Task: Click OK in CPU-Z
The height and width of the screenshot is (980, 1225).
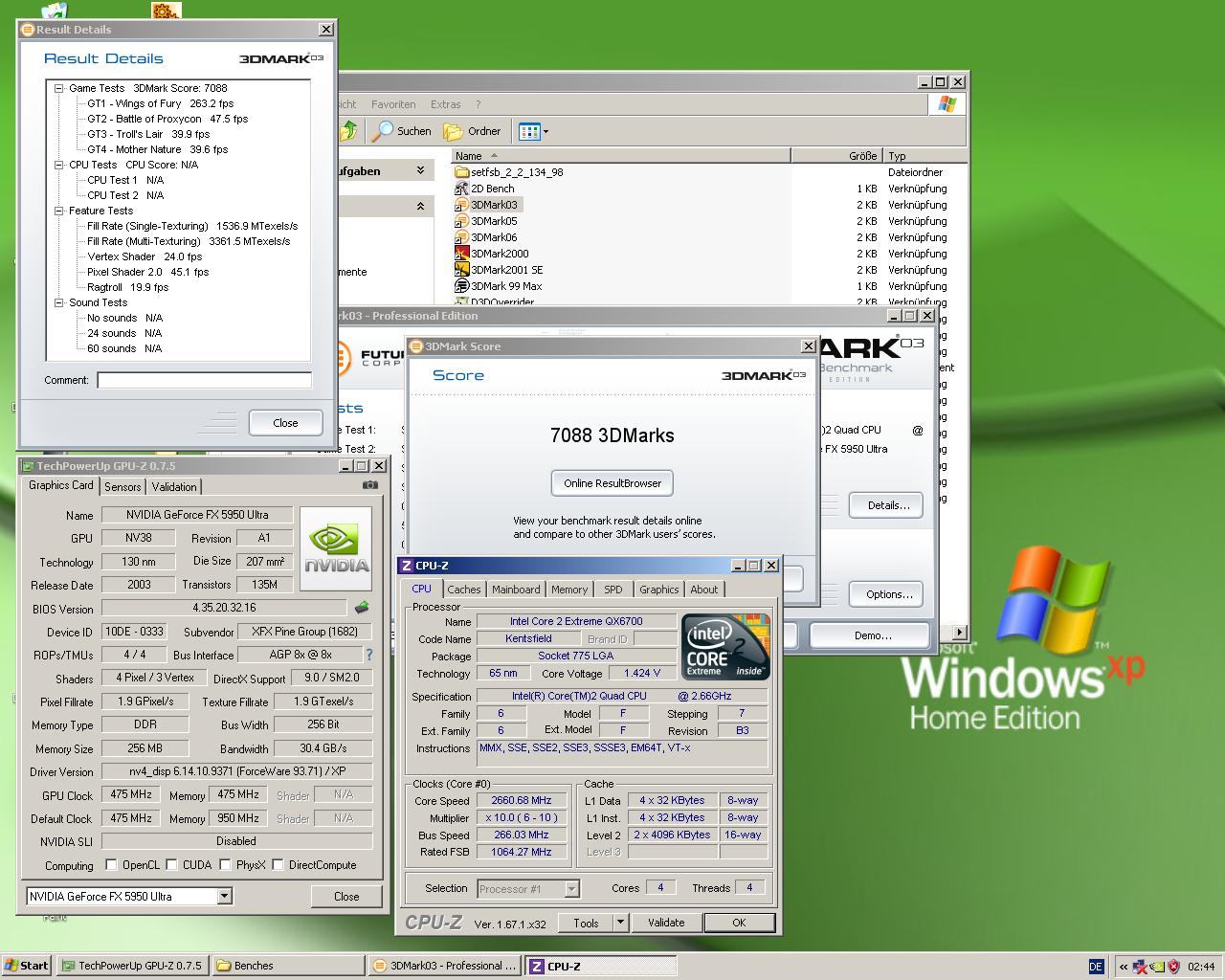Action: click(739, 923)
